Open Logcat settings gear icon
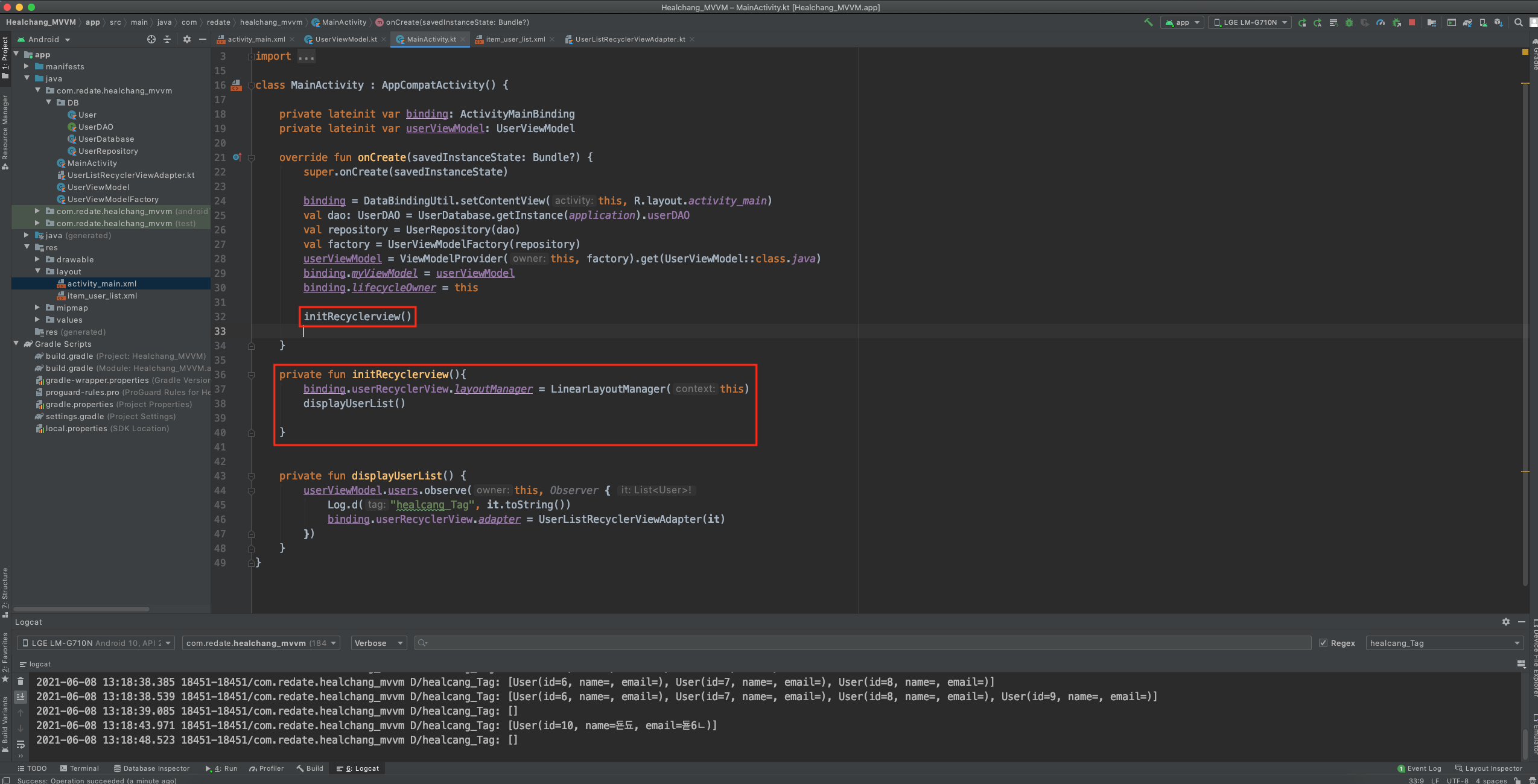 1506,622
